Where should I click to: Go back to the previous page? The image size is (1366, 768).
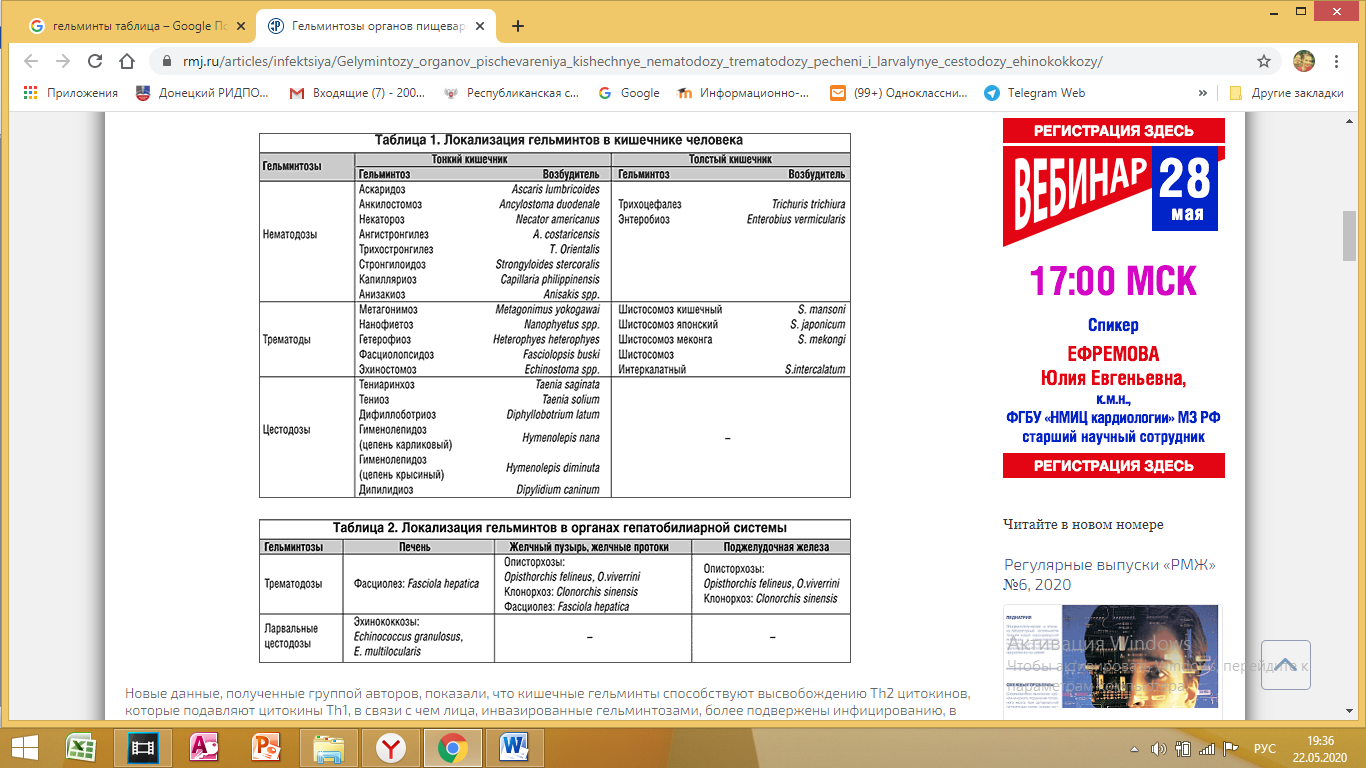pos(31,61)
